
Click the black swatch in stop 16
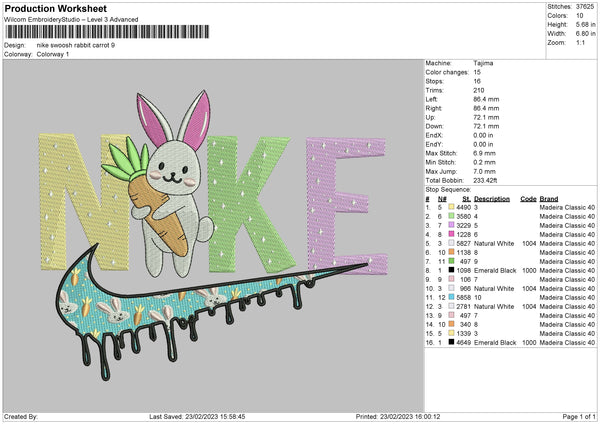pos(452,342)
